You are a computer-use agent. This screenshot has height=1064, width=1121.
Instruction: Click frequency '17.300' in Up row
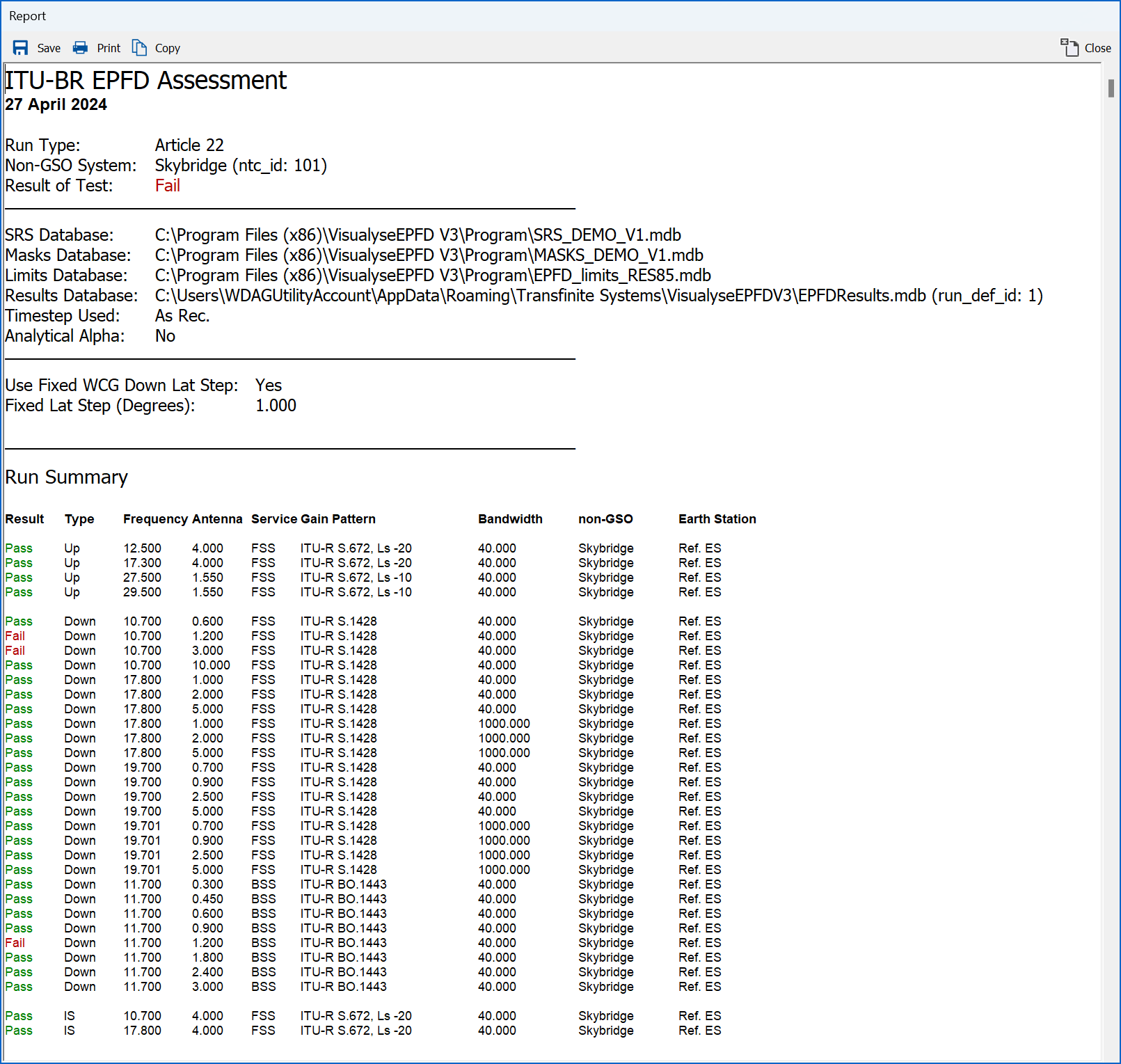pos(143,563)
